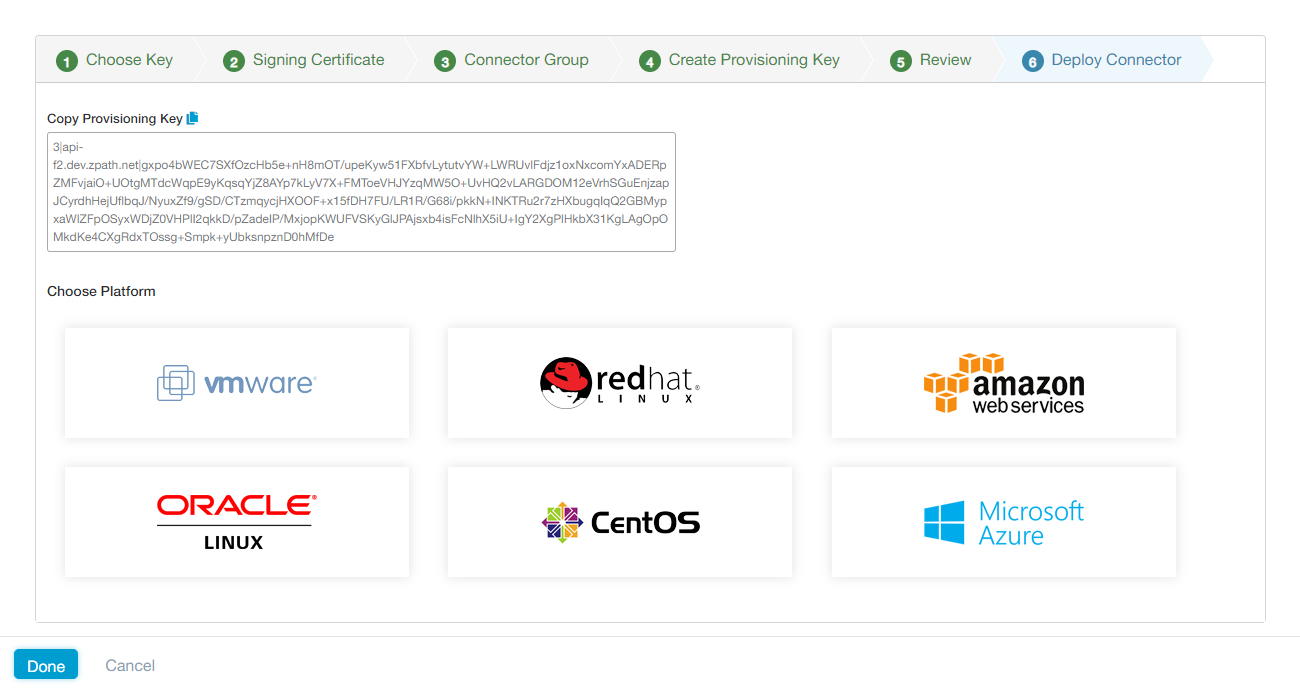
Task: Click the Done button
Action: click(46, 664)
